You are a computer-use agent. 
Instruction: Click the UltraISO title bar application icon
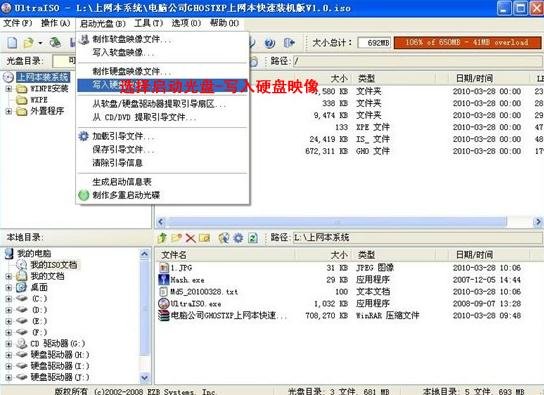[x=6, y=8]
